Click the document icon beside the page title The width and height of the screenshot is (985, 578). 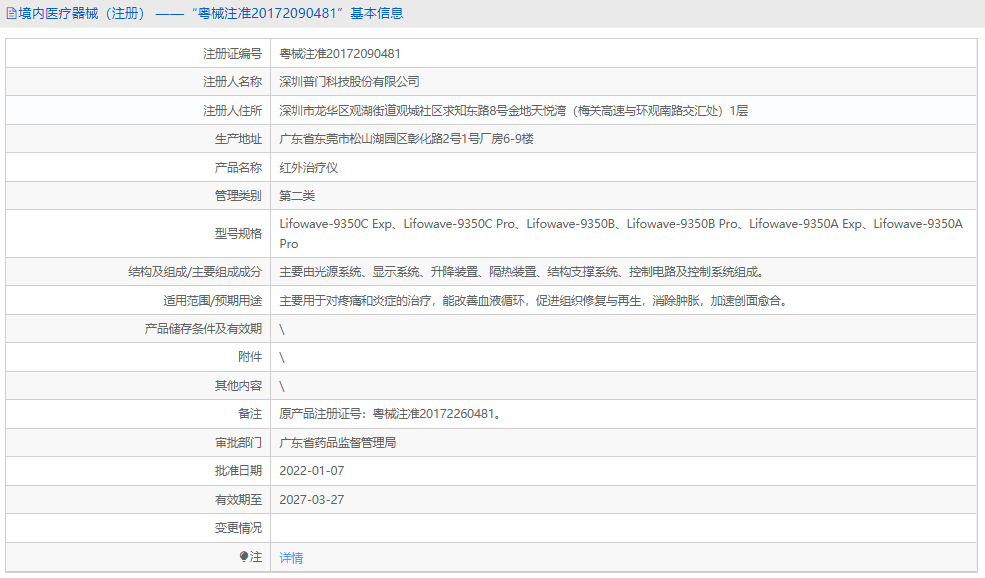[x=11, y=14]
